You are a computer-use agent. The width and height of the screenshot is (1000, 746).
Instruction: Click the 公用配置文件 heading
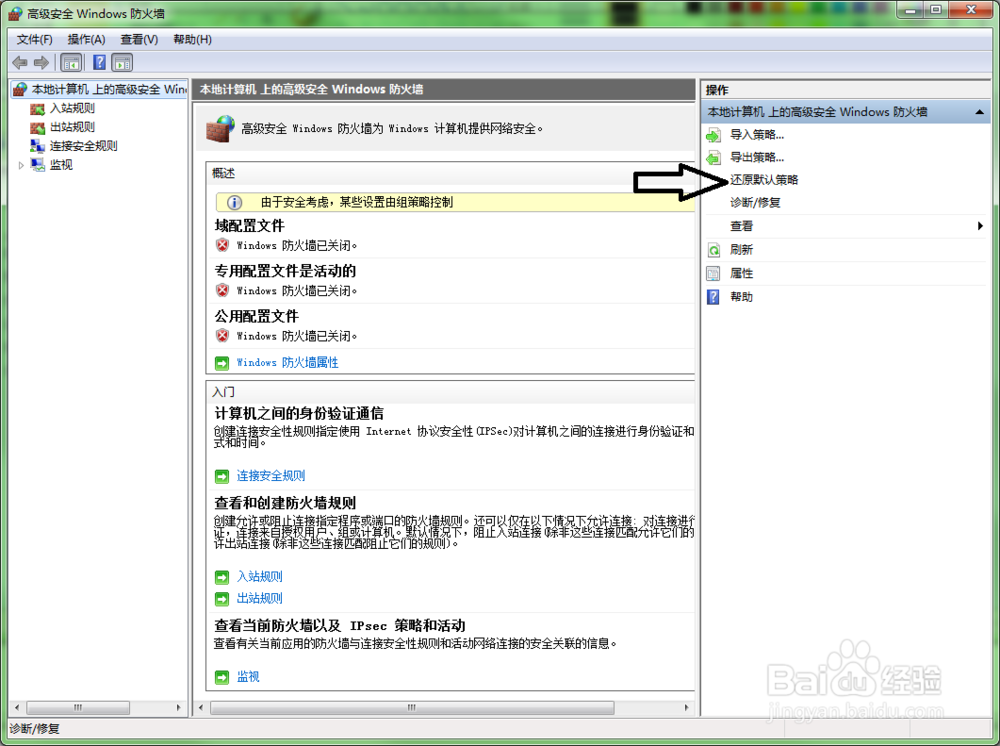tap(256, 317)
